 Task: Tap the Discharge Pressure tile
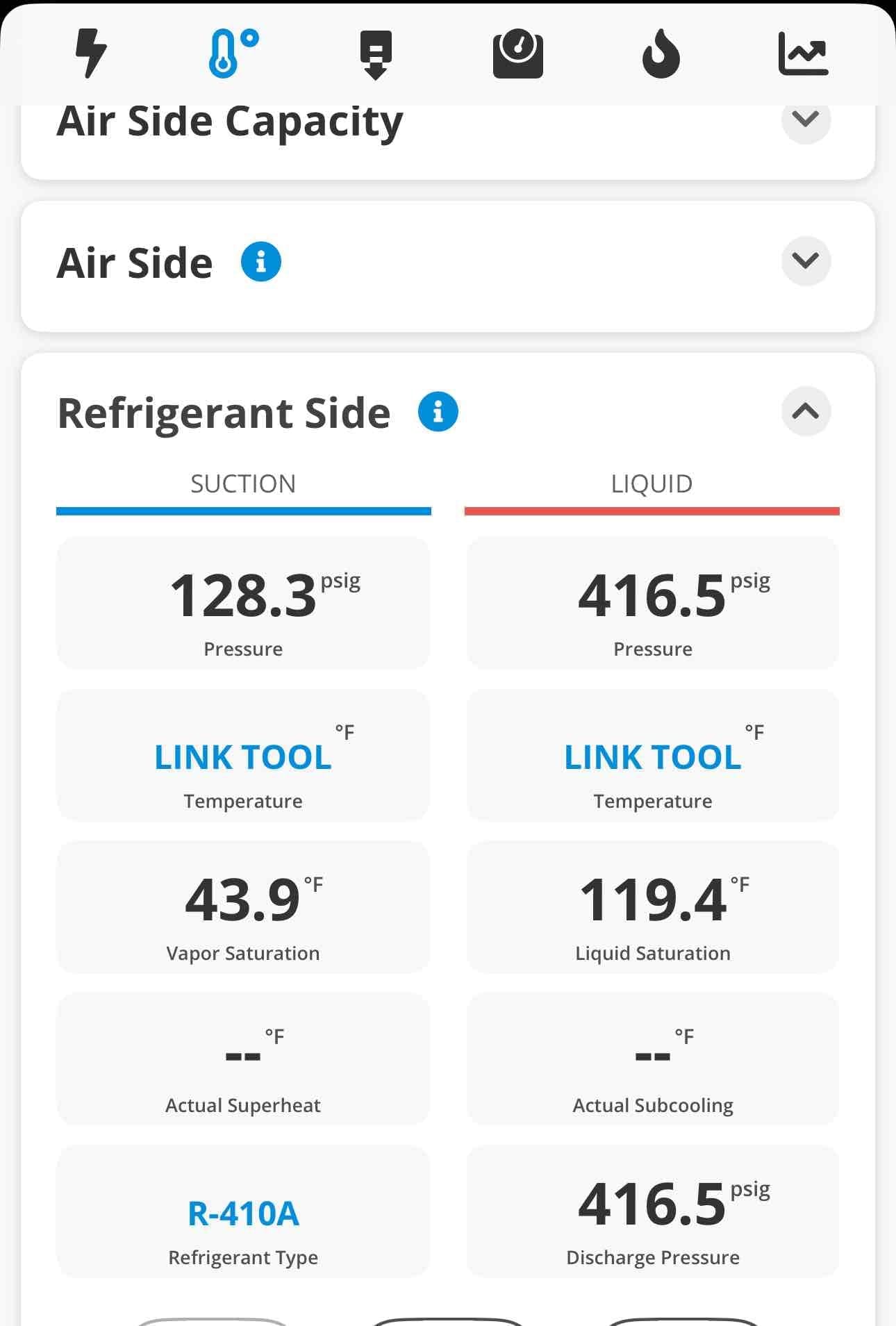pos(653,1211)
